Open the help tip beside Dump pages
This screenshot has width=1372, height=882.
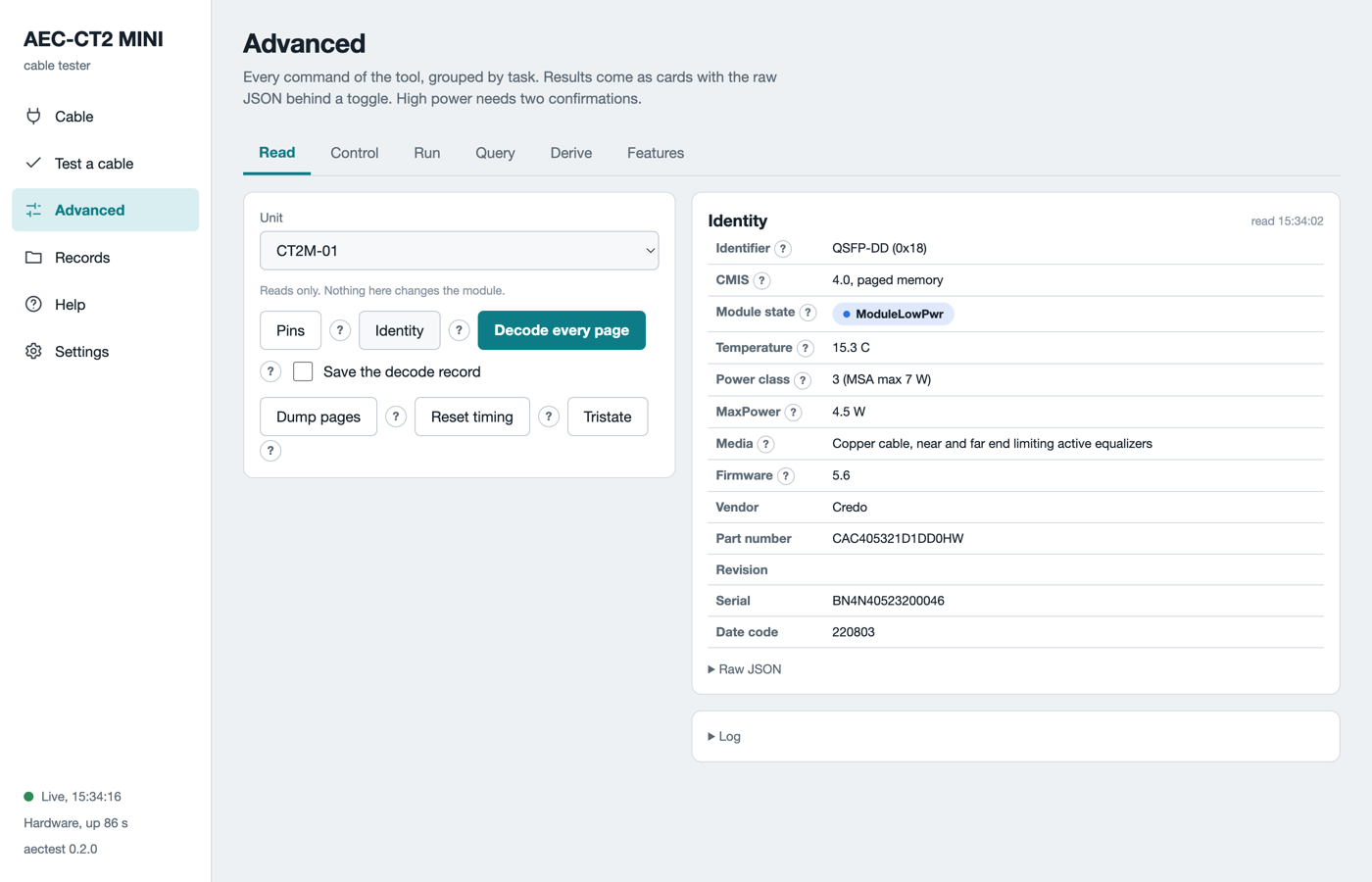coord(396,416)
